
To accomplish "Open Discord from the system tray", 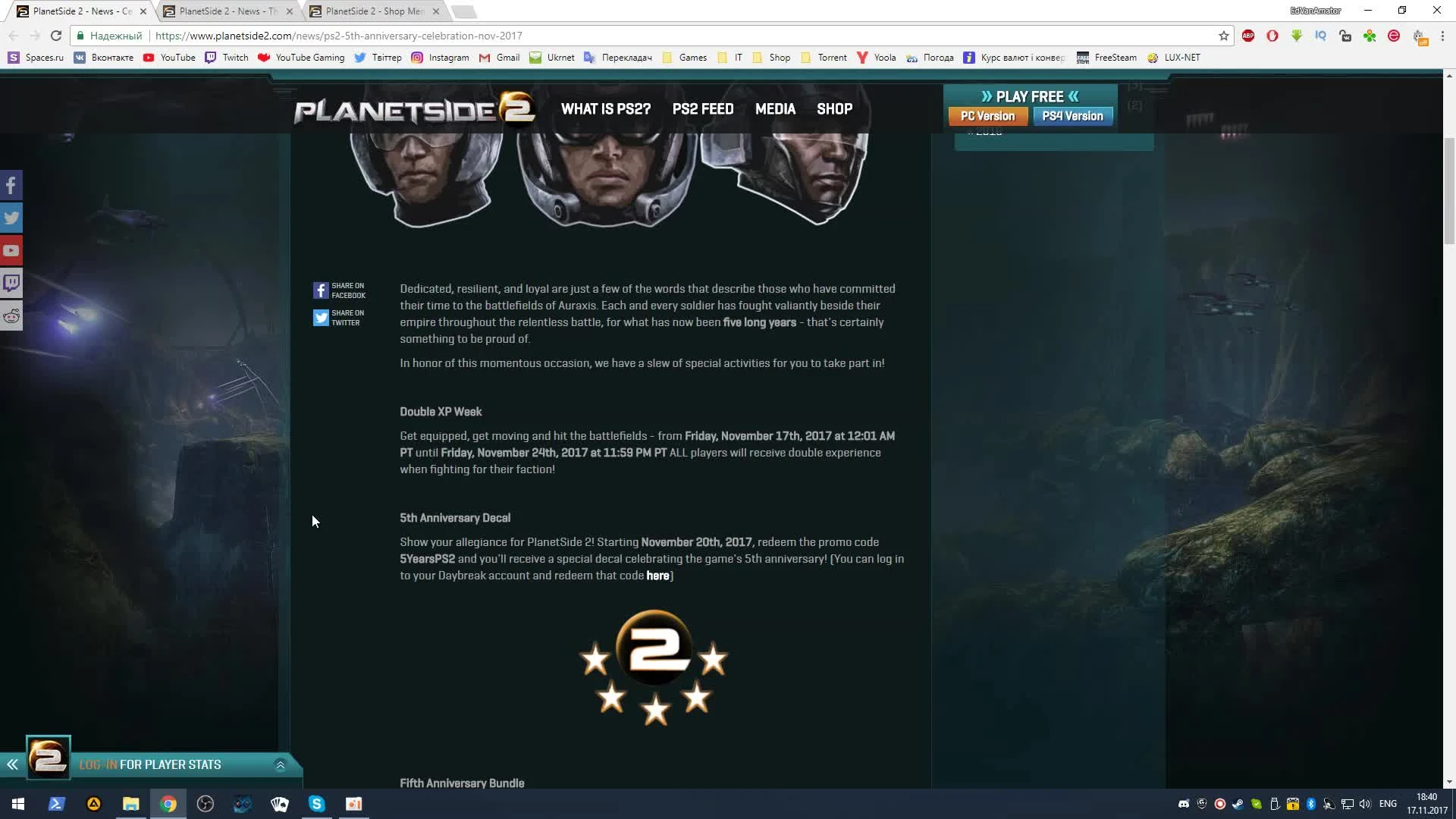I will (1183, 803).
